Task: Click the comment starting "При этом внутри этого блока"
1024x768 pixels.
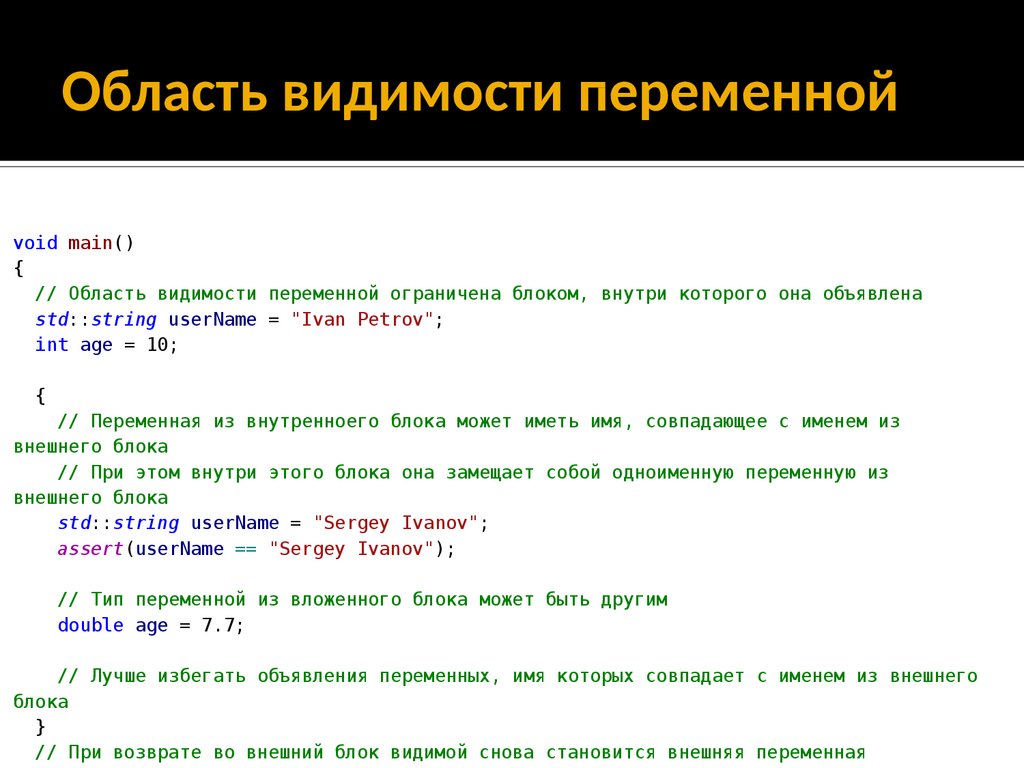Action: coord(472,472)
